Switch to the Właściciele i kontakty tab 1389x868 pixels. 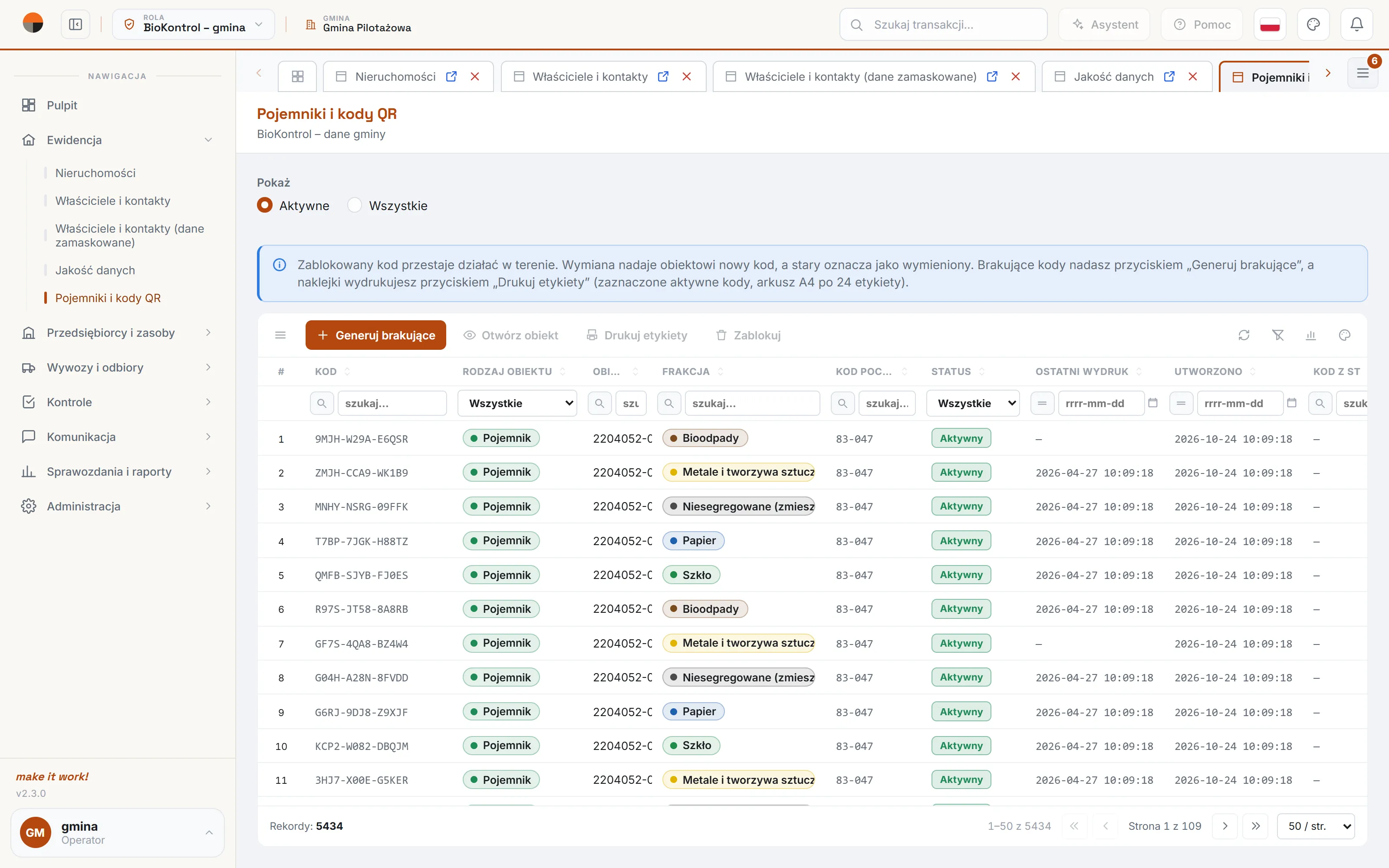(589, 76)
